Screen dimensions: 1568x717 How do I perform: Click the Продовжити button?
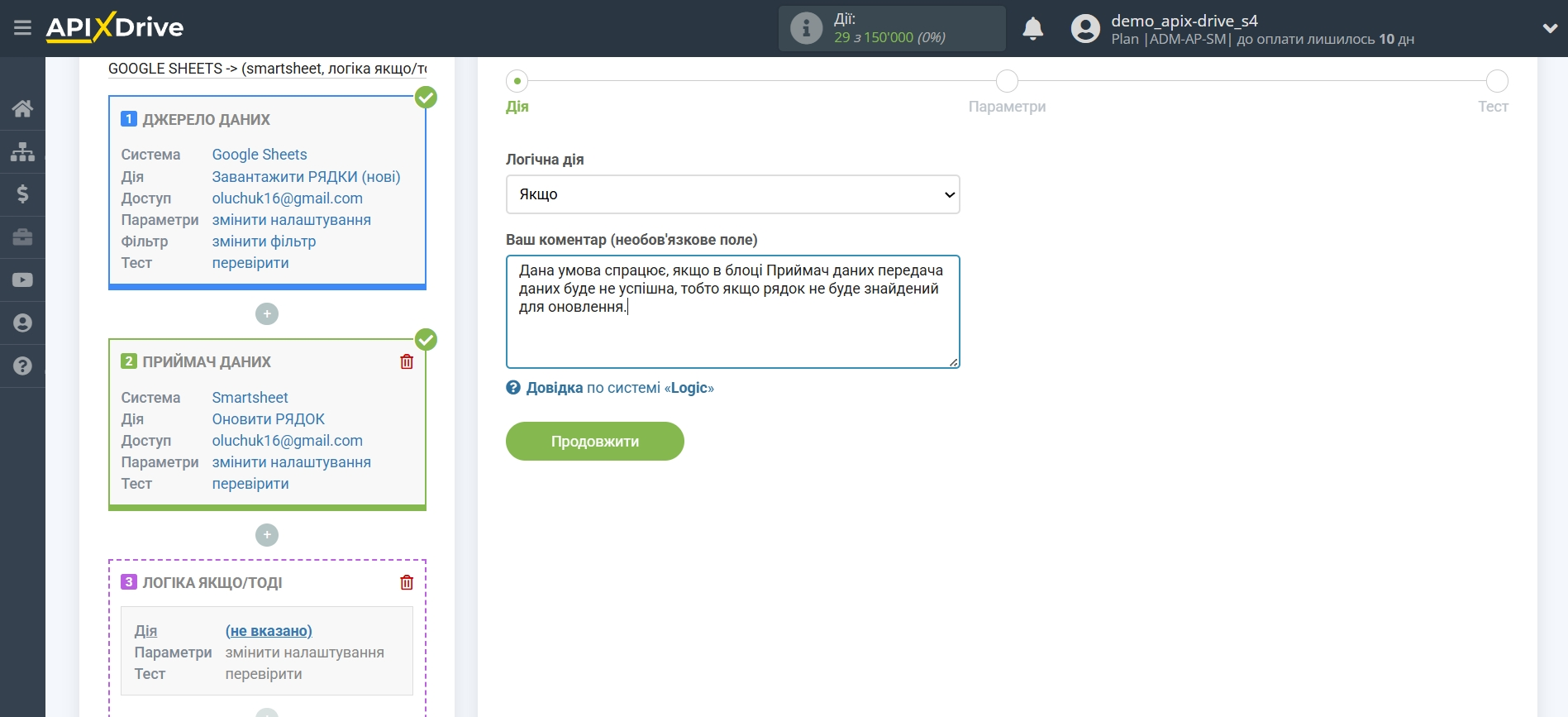pyautogui.click(x=595, y=441)
